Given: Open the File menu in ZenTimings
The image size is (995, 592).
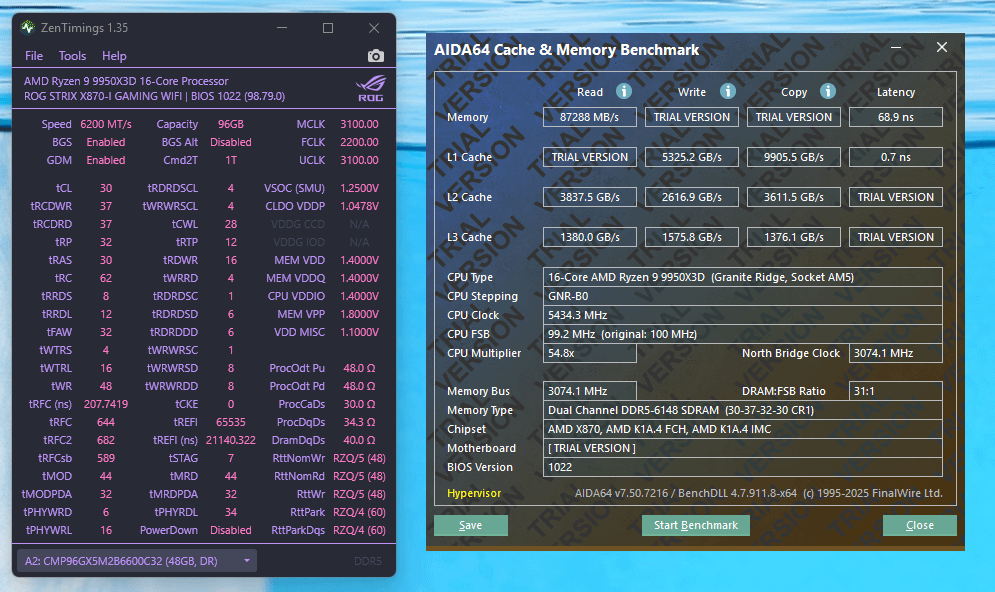Looking at the screenshot, I should tap(34, 56).
